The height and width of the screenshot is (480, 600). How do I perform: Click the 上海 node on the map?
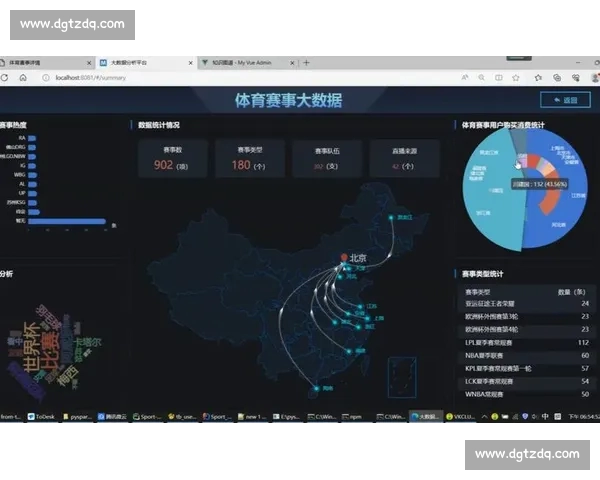click(367, 318)
